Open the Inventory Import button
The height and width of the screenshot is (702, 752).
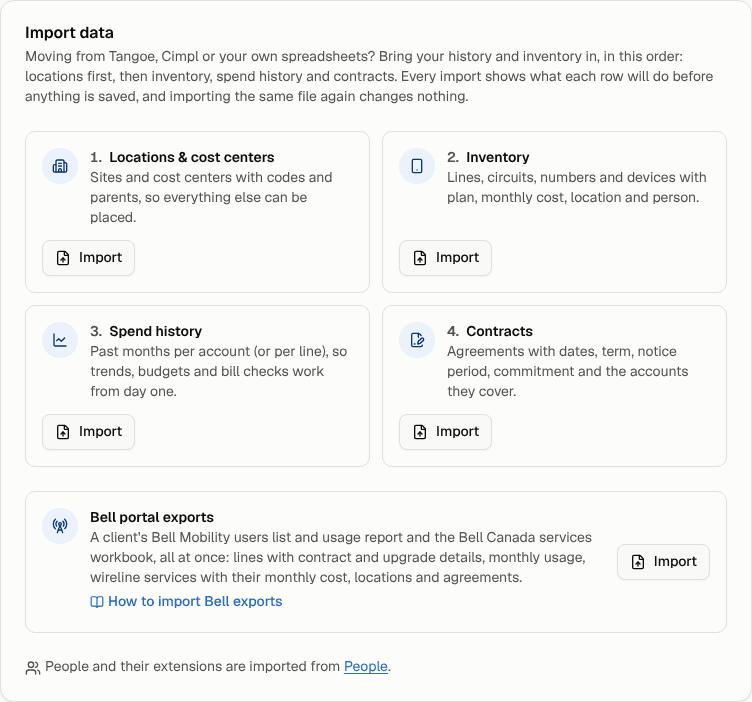coord(445,258)
